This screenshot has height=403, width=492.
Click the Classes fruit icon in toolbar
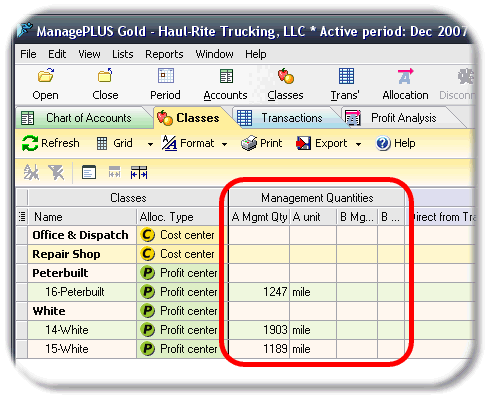[286, 76]
